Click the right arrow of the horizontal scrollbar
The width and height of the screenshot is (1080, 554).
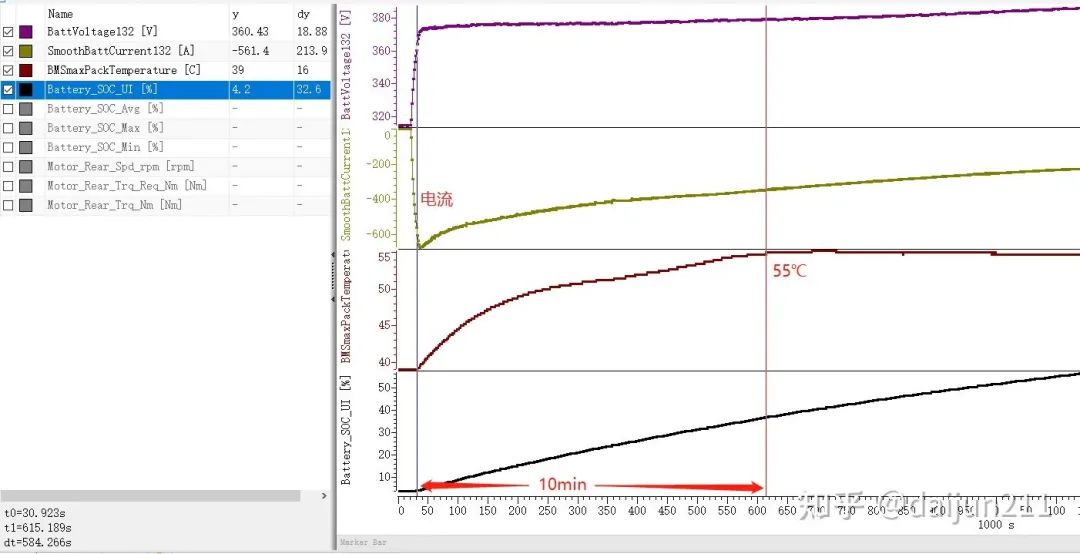coord(324,496)
